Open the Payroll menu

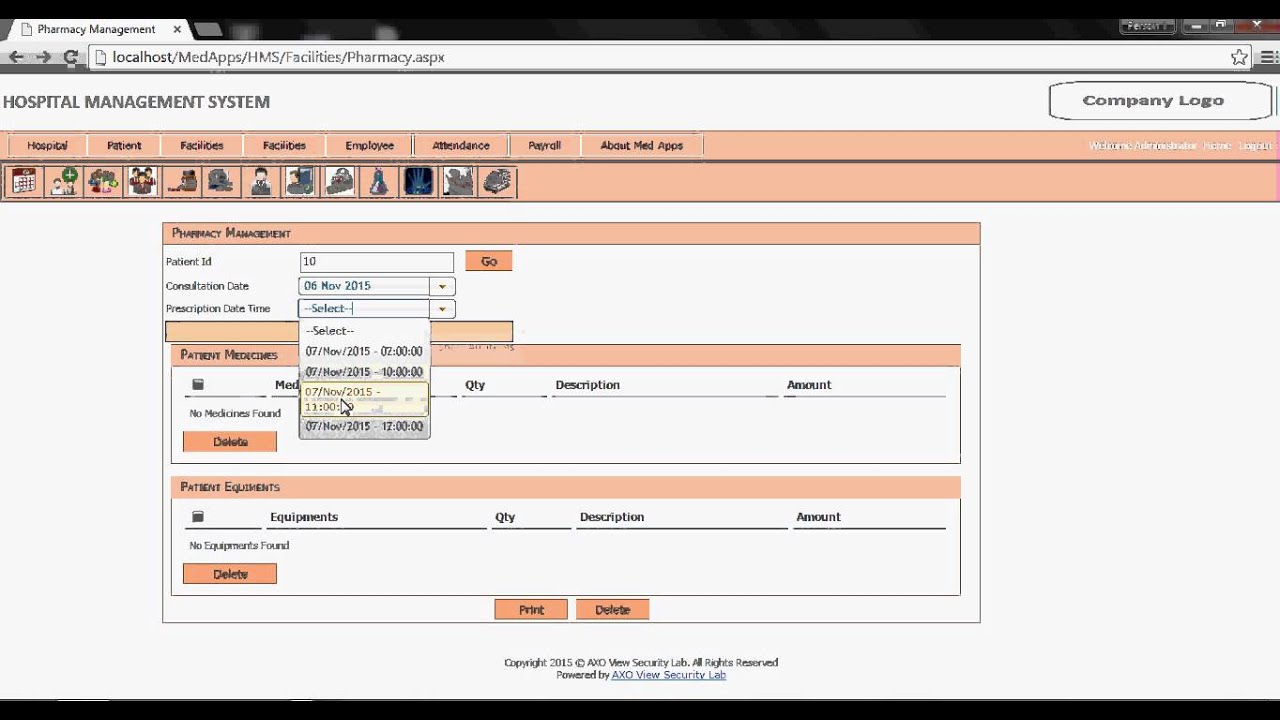point(545,145)
